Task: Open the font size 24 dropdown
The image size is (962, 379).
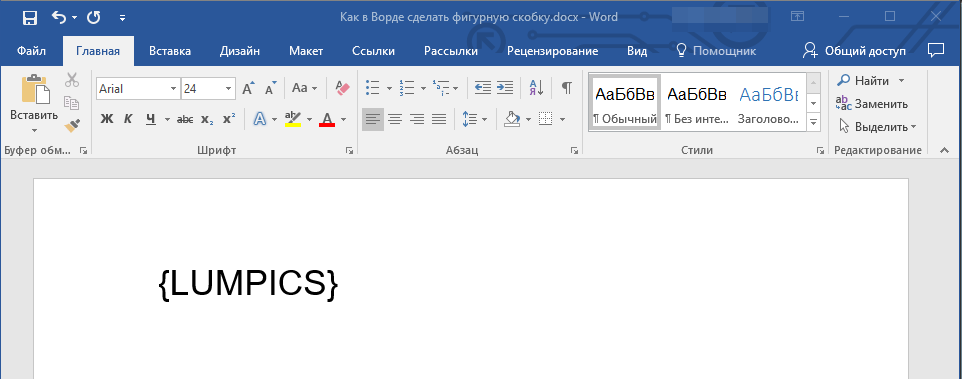Action: click(229, 89)
